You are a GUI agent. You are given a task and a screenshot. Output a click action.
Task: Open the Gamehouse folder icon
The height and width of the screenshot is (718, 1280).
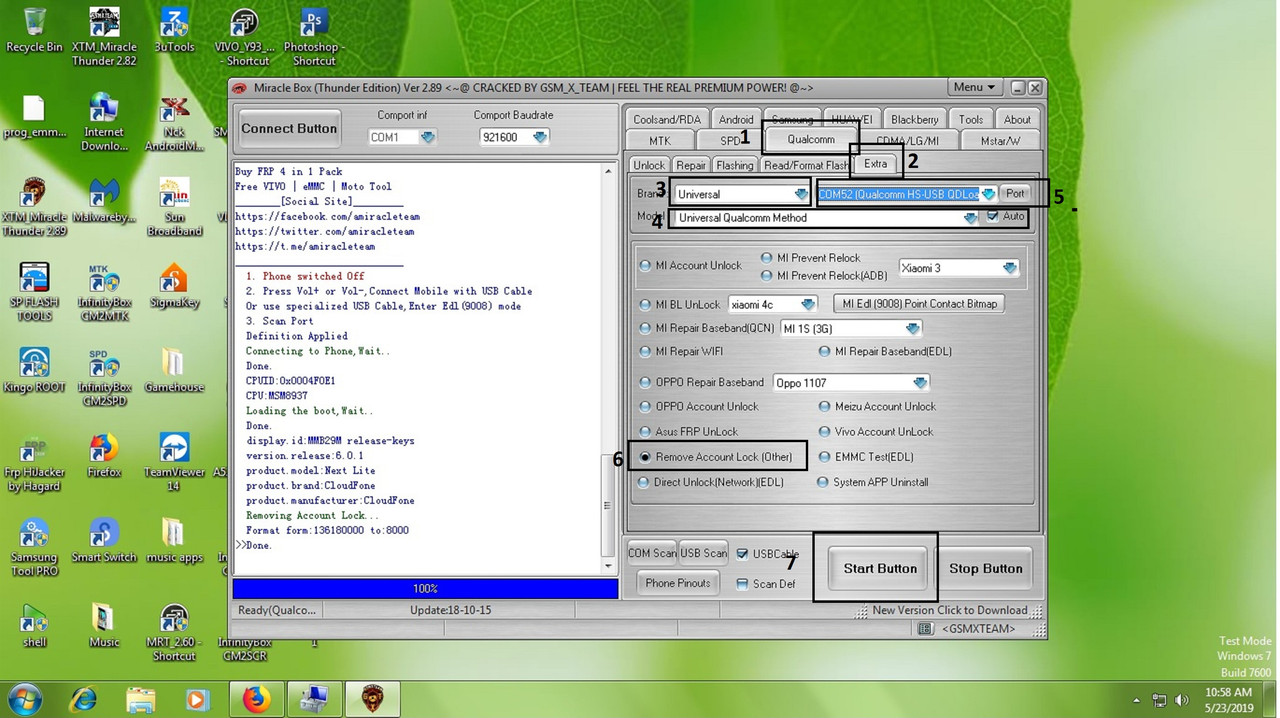coord(174,370)
